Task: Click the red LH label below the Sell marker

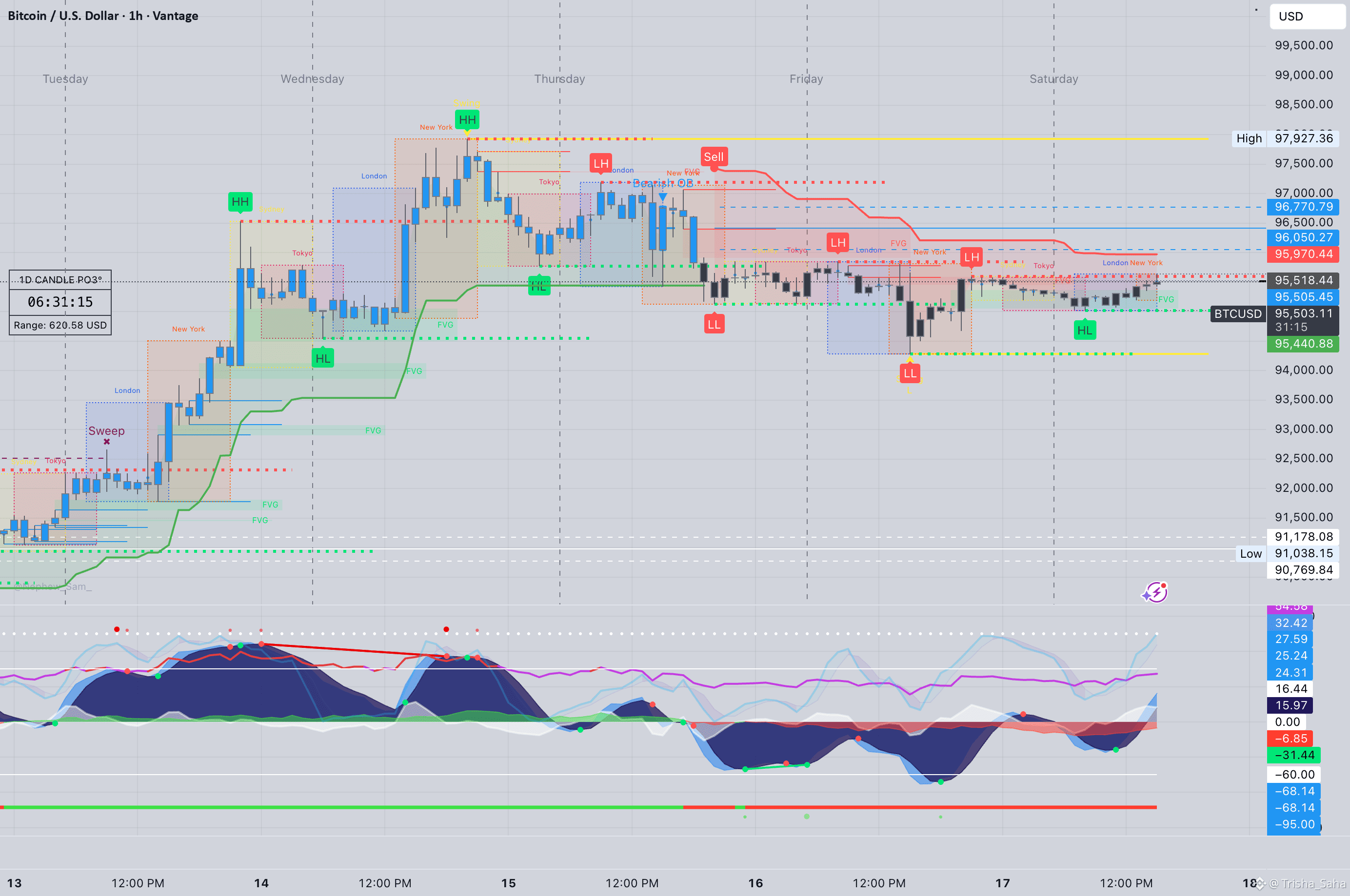Action: point(838,243)
